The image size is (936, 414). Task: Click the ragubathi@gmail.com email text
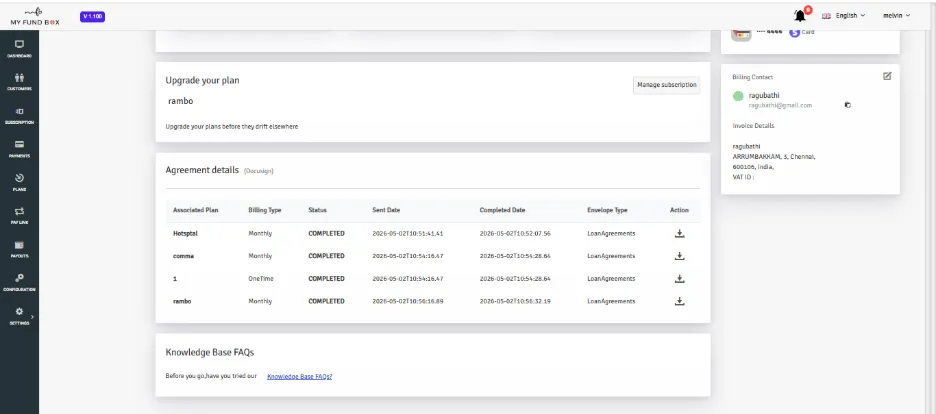tap(780, 105)
